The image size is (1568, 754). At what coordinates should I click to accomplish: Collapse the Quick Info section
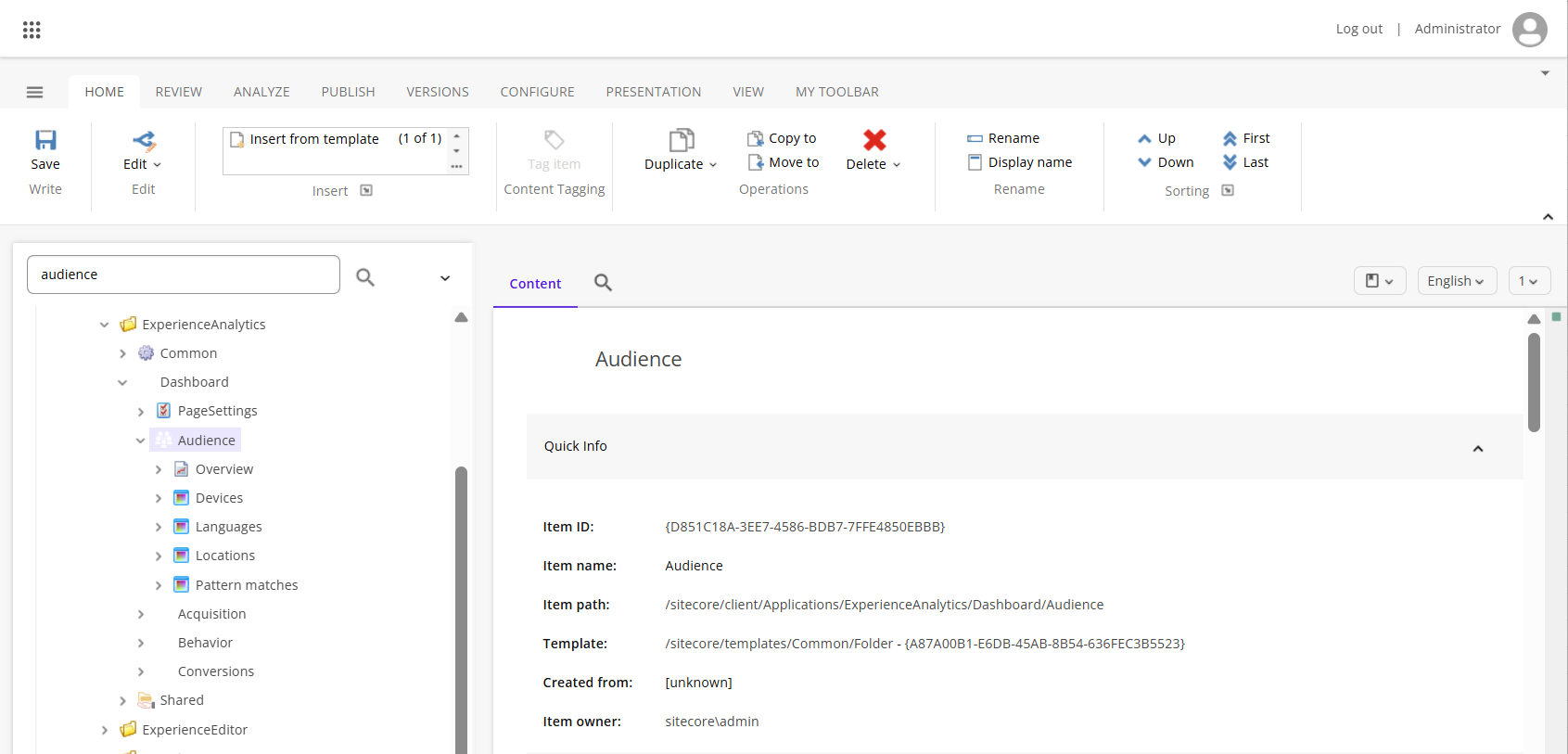1478,449
